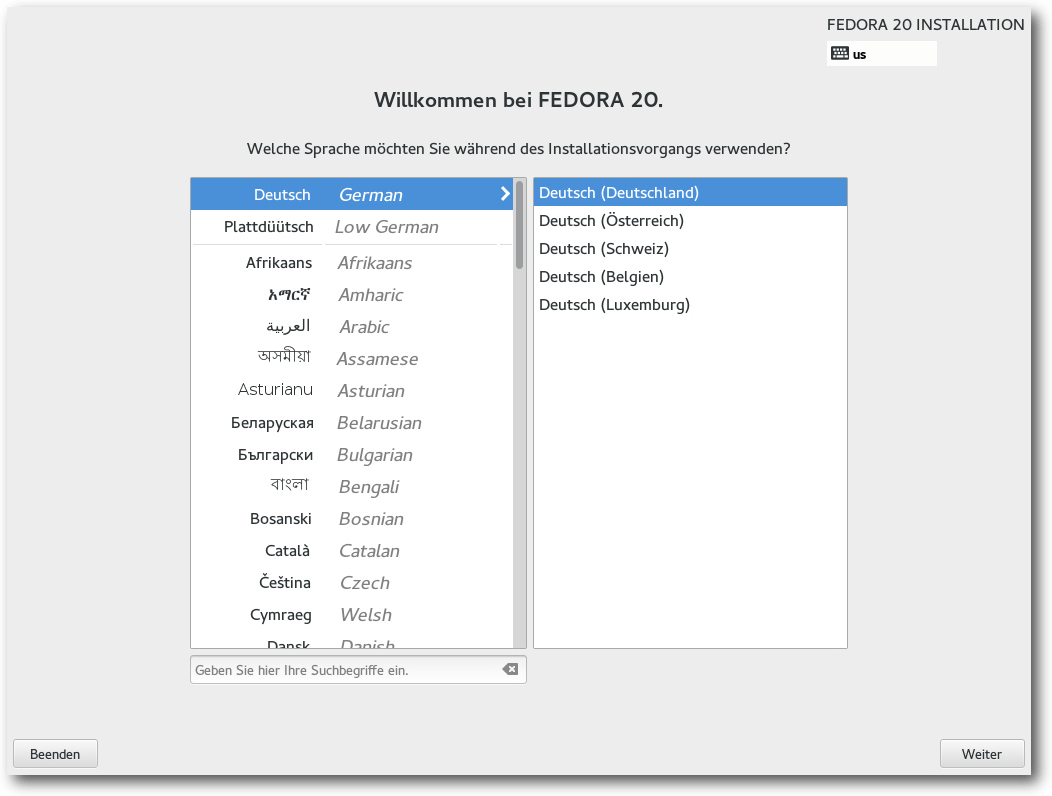Screen dimensions: 1052x796
Task: Select Plattdüütsch Low German row
Action: [x=352, y=227]
